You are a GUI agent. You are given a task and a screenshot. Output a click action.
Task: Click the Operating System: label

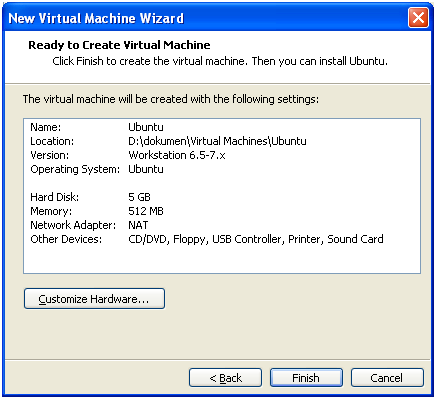pos(75,169)
